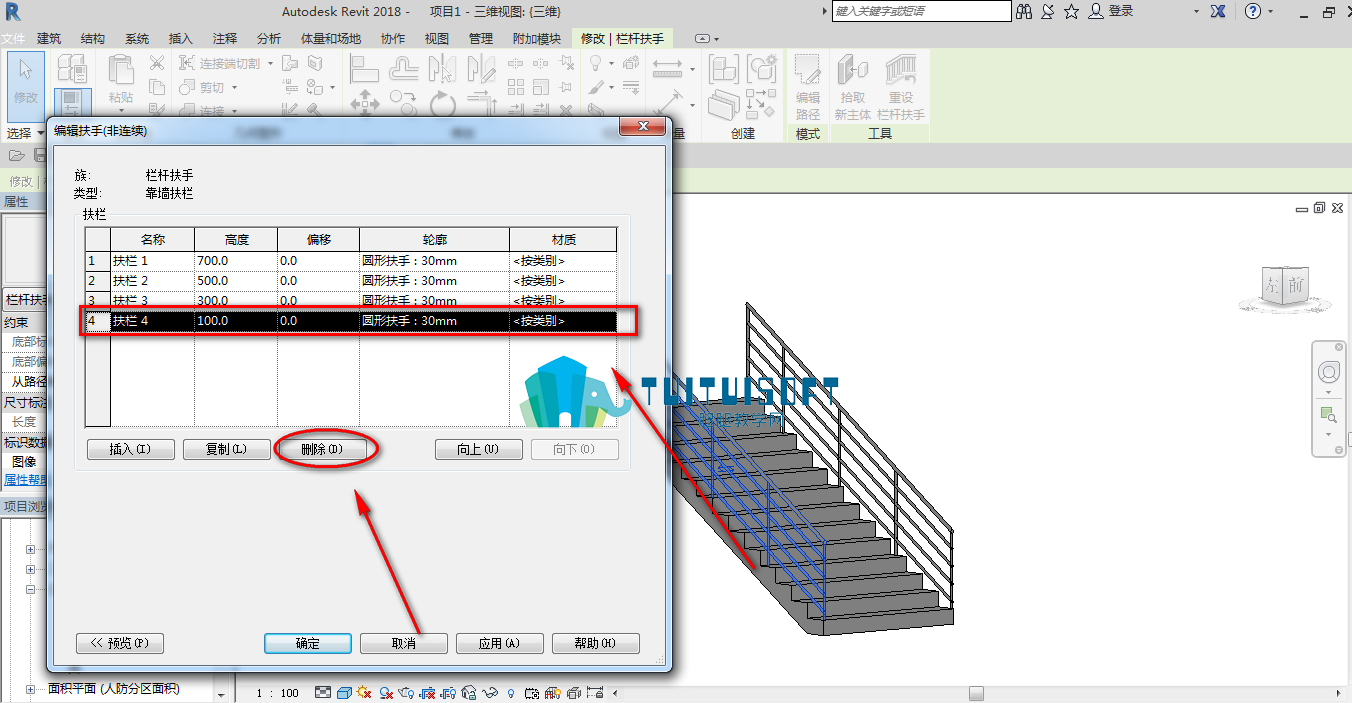The width and height of the screenshot is (1352, 703).
Task: Click the Favorites star icon
Action: [x=1071, y=11]
